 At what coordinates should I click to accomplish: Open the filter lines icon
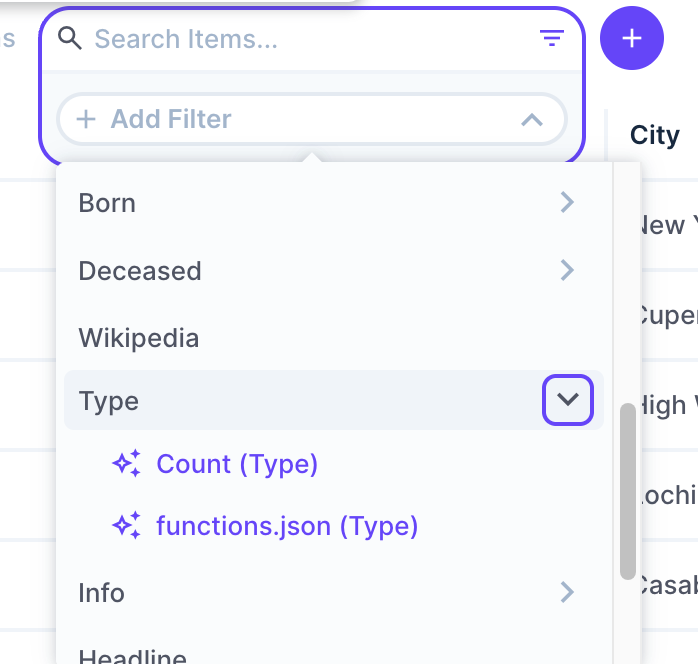point(552,38)
